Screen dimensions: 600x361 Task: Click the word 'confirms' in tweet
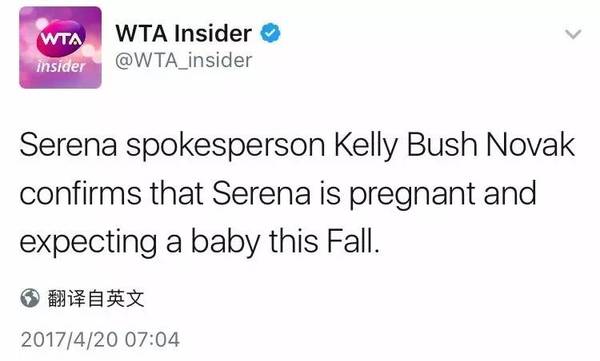80,193
